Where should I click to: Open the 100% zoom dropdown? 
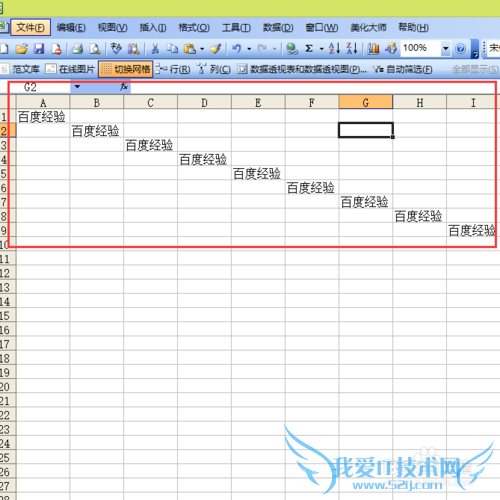pos(446,49)
